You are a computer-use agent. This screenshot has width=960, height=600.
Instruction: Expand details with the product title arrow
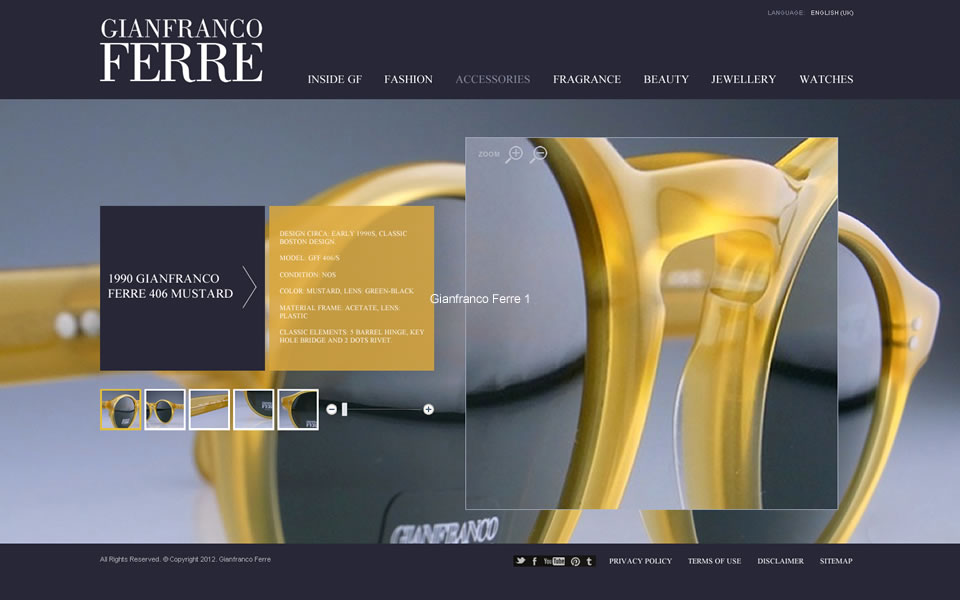point(249,287)
